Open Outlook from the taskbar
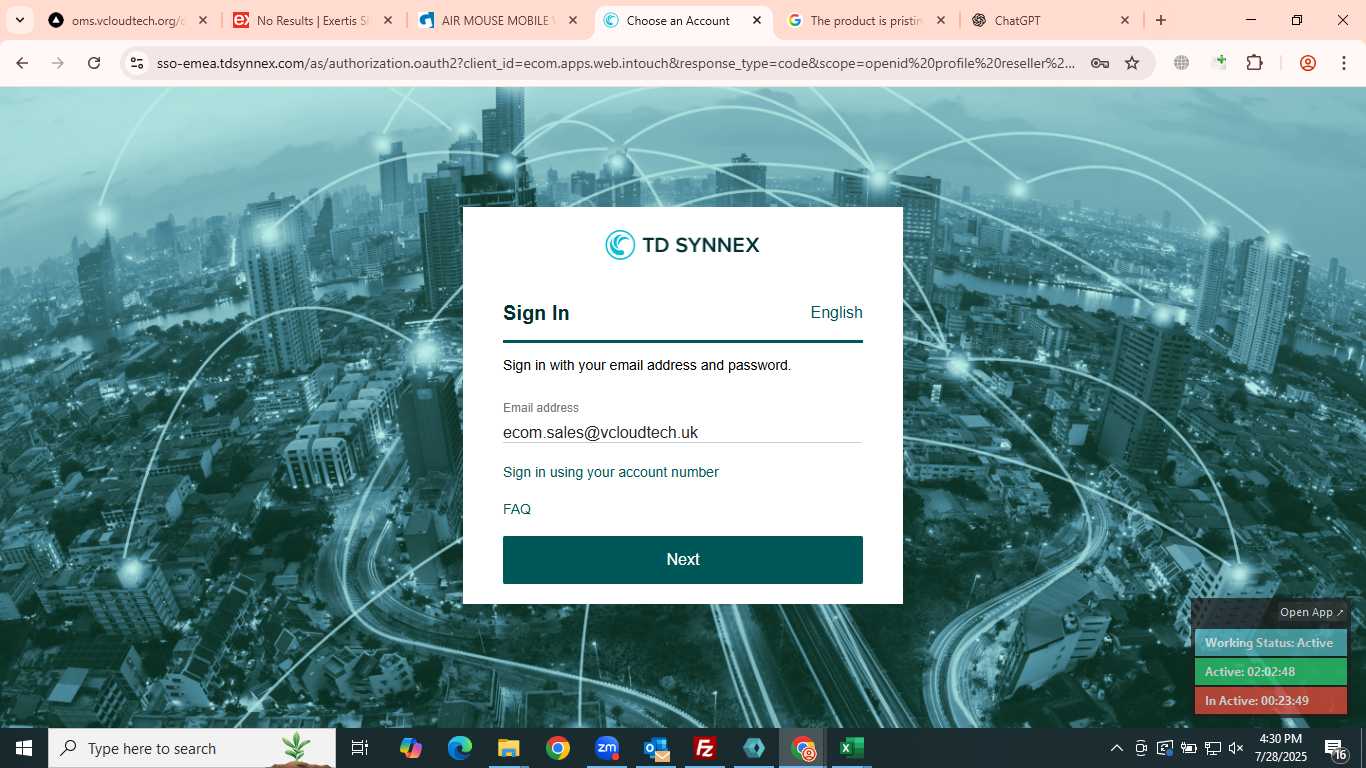This screenshot has height=768, width=1366. coord(656,748)
